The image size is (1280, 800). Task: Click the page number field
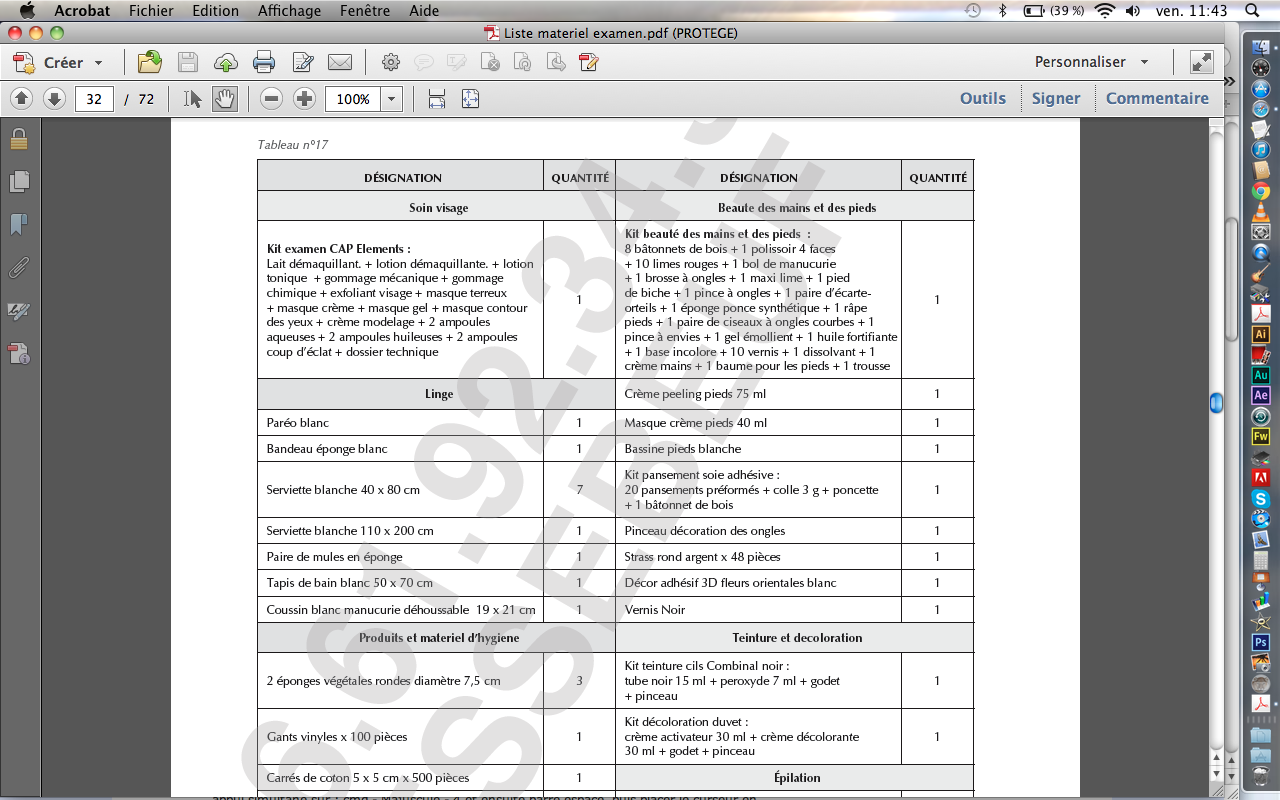pyautogui.click(x=94, y=99)
